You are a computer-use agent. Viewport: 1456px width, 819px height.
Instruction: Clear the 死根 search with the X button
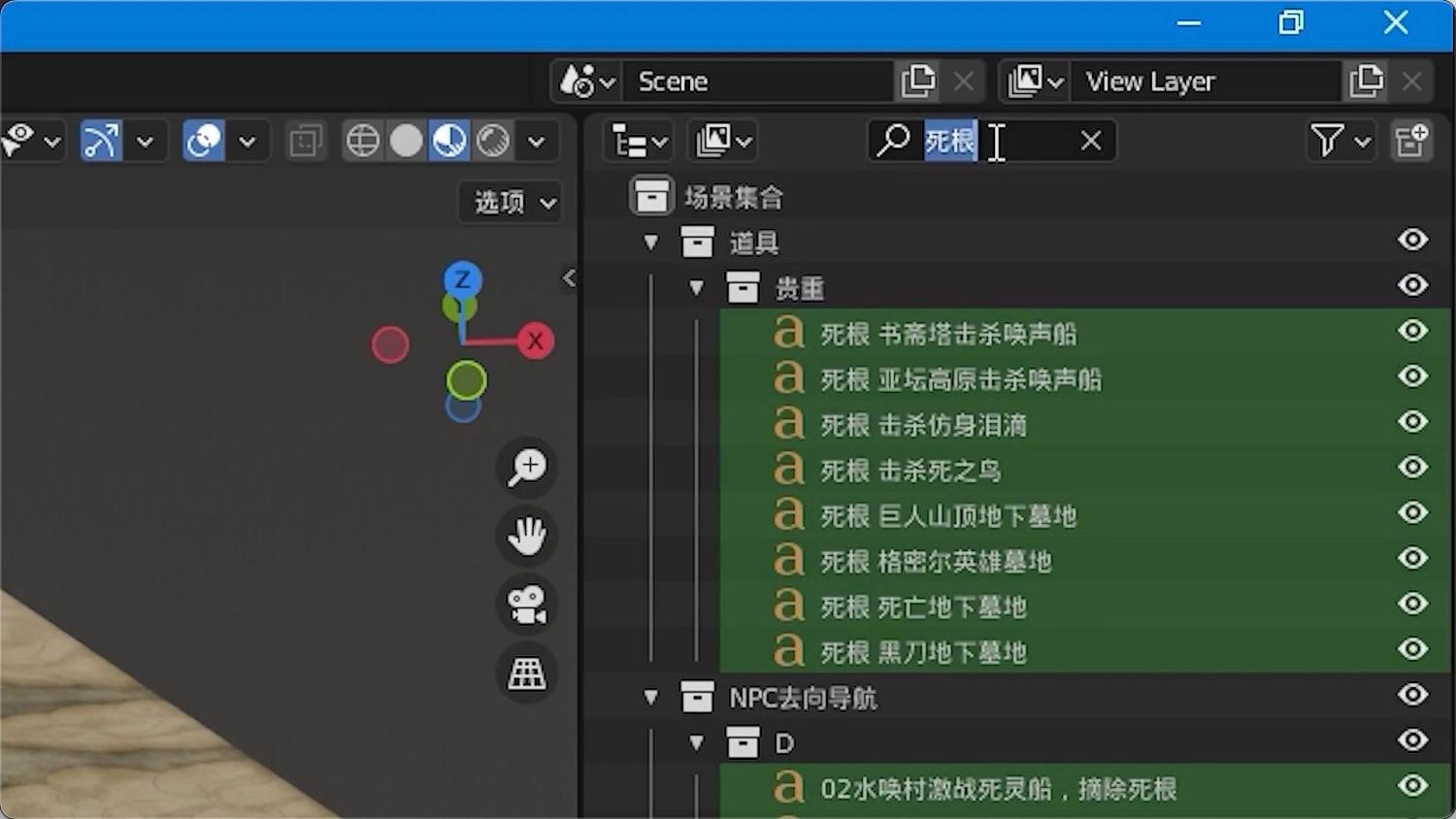tap(1089, 141)
